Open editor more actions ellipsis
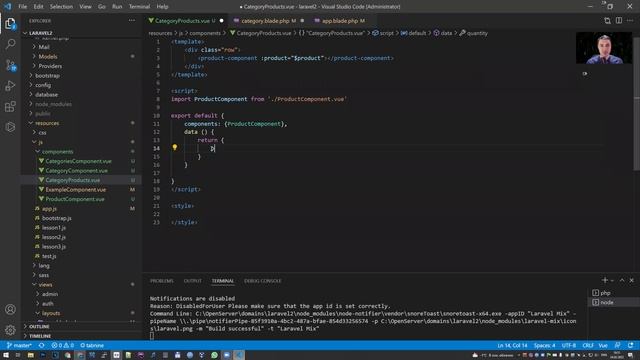This screenshot has width=640, height=360. 630,20
